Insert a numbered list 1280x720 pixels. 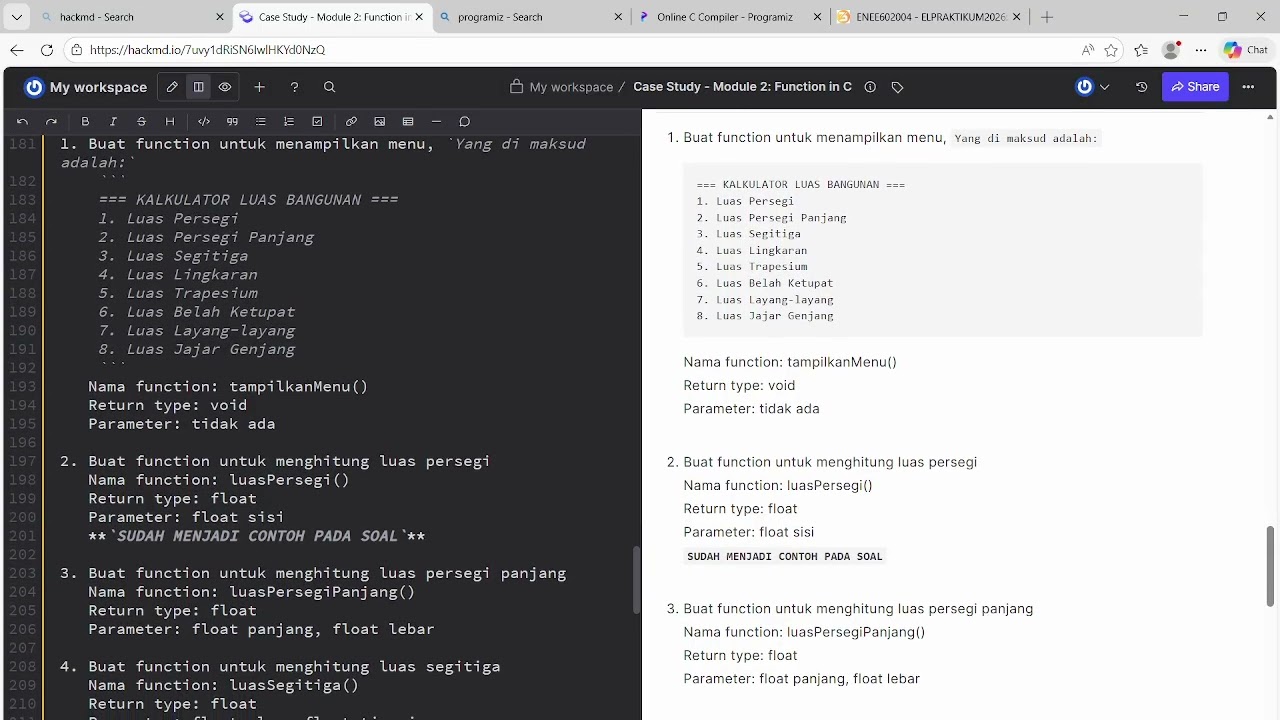point(289,121)
